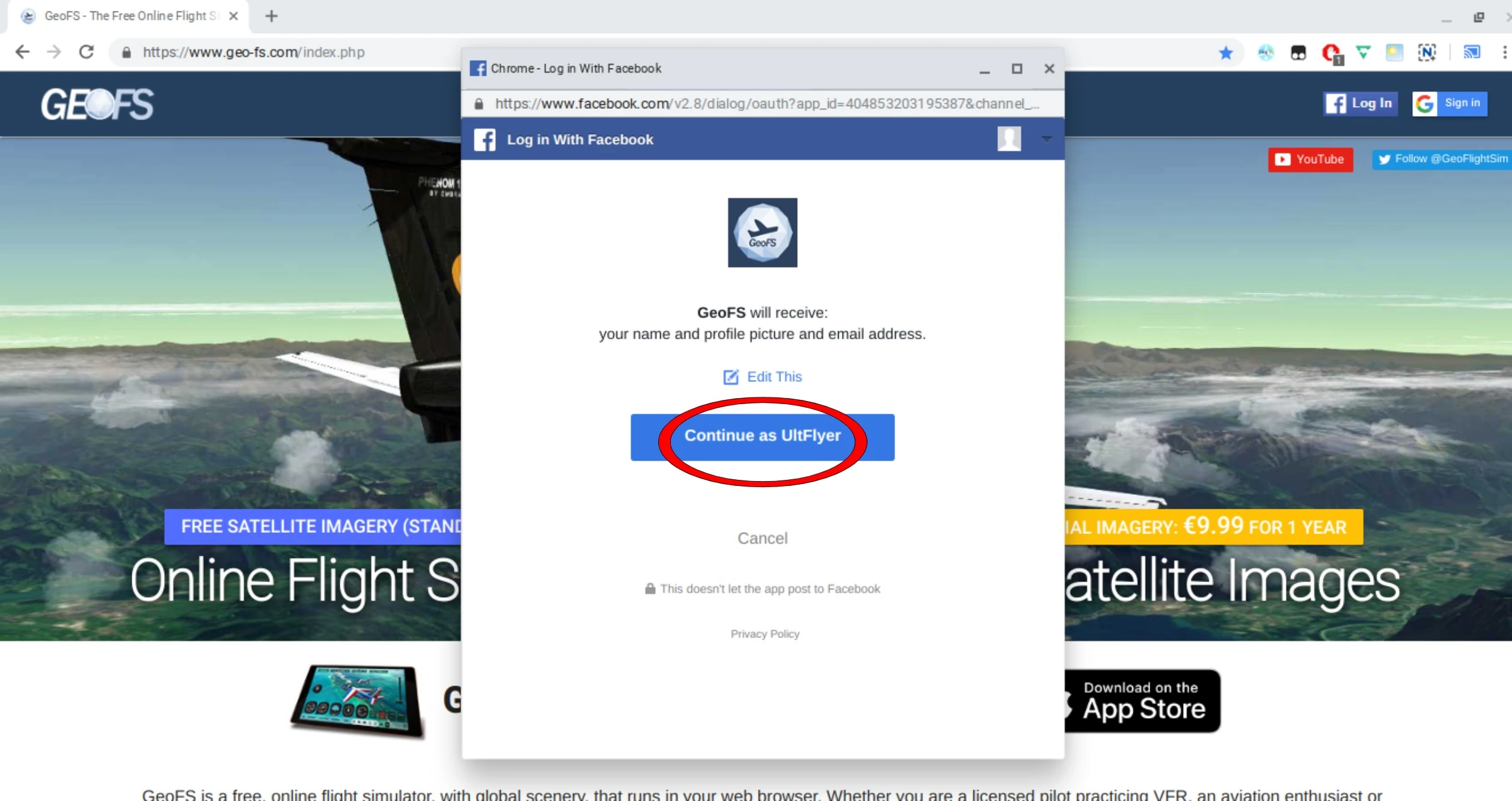
Task: Click the profile avatar in Facebook header
Action: (x=1009, y=139)
